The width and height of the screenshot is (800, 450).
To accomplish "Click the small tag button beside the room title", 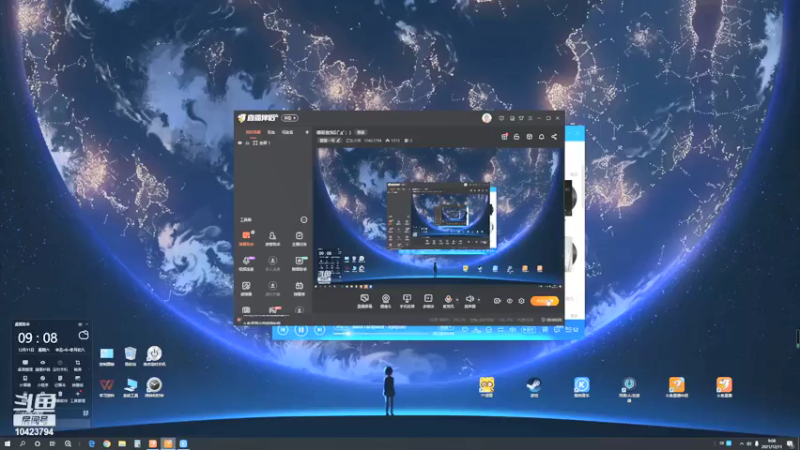I will (x=361, y=132).
